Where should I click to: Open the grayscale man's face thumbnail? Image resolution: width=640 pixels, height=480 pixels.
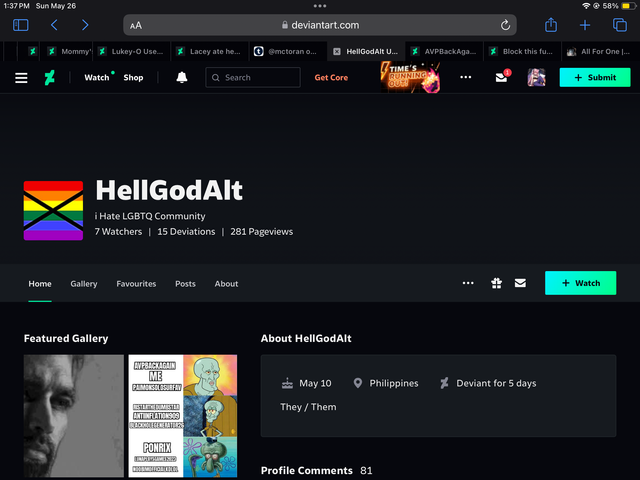pos(73,416)
